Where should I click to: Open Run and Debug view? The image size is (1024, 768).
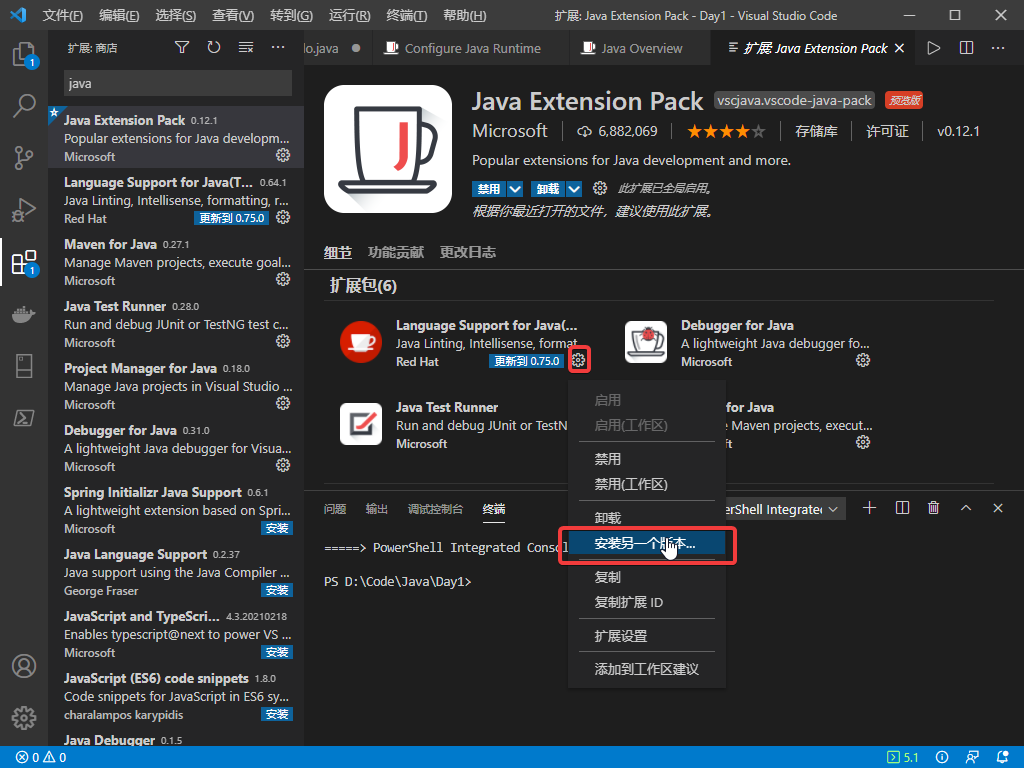coord(24,209)
